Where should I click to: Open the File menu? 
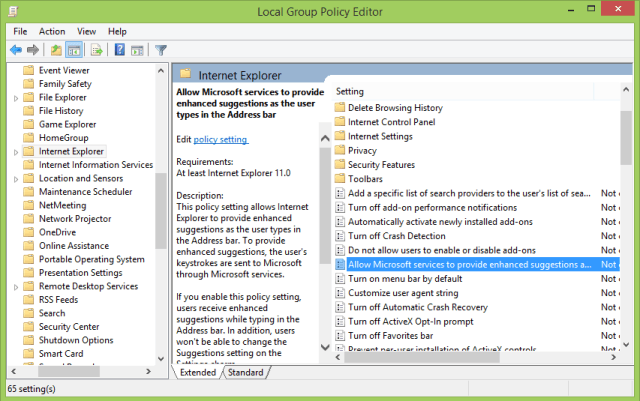pos(20,31)
